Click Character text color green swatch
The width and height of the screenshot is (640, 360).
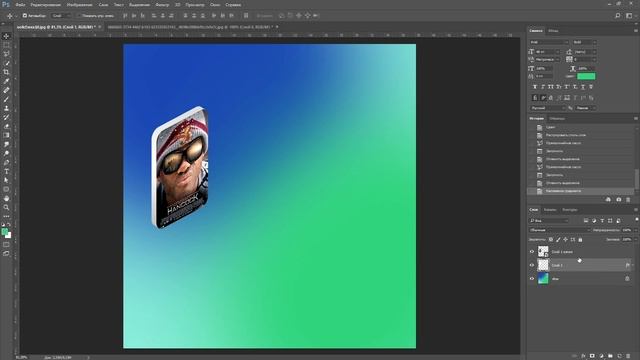(586, 76)
